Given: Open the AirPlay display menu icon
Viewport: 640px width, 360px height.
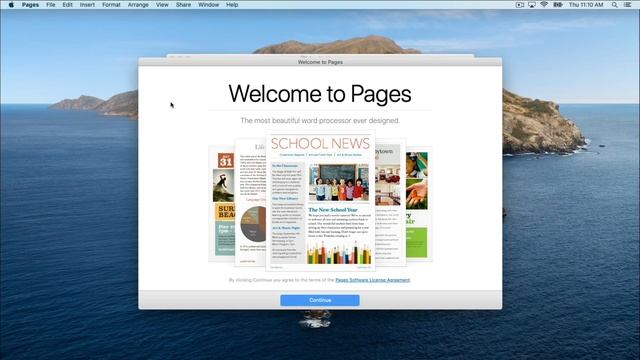Looking at the screenshot, I should pos(532,5).
